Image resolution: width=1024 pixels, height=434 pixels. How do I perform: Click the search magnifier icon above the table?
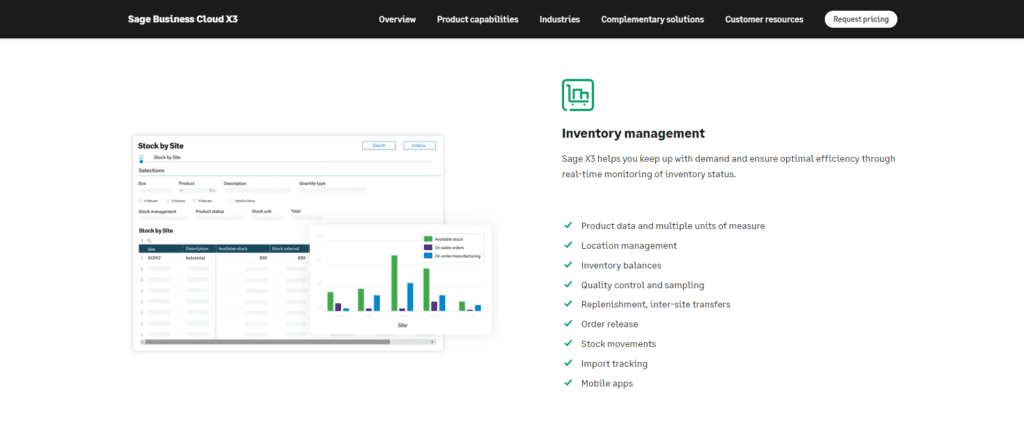point(148,240)
